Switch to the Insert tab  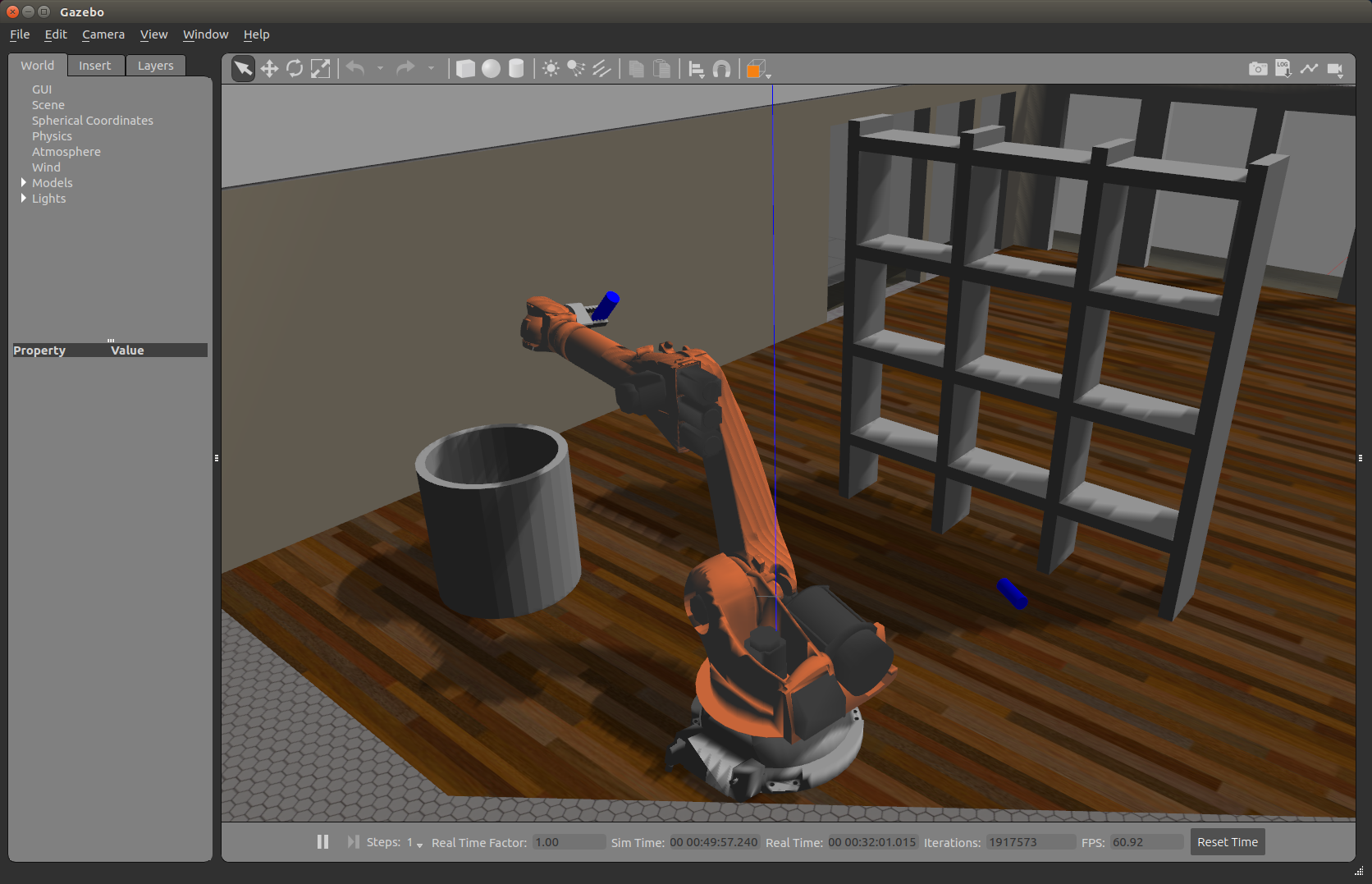coord(95,66)
